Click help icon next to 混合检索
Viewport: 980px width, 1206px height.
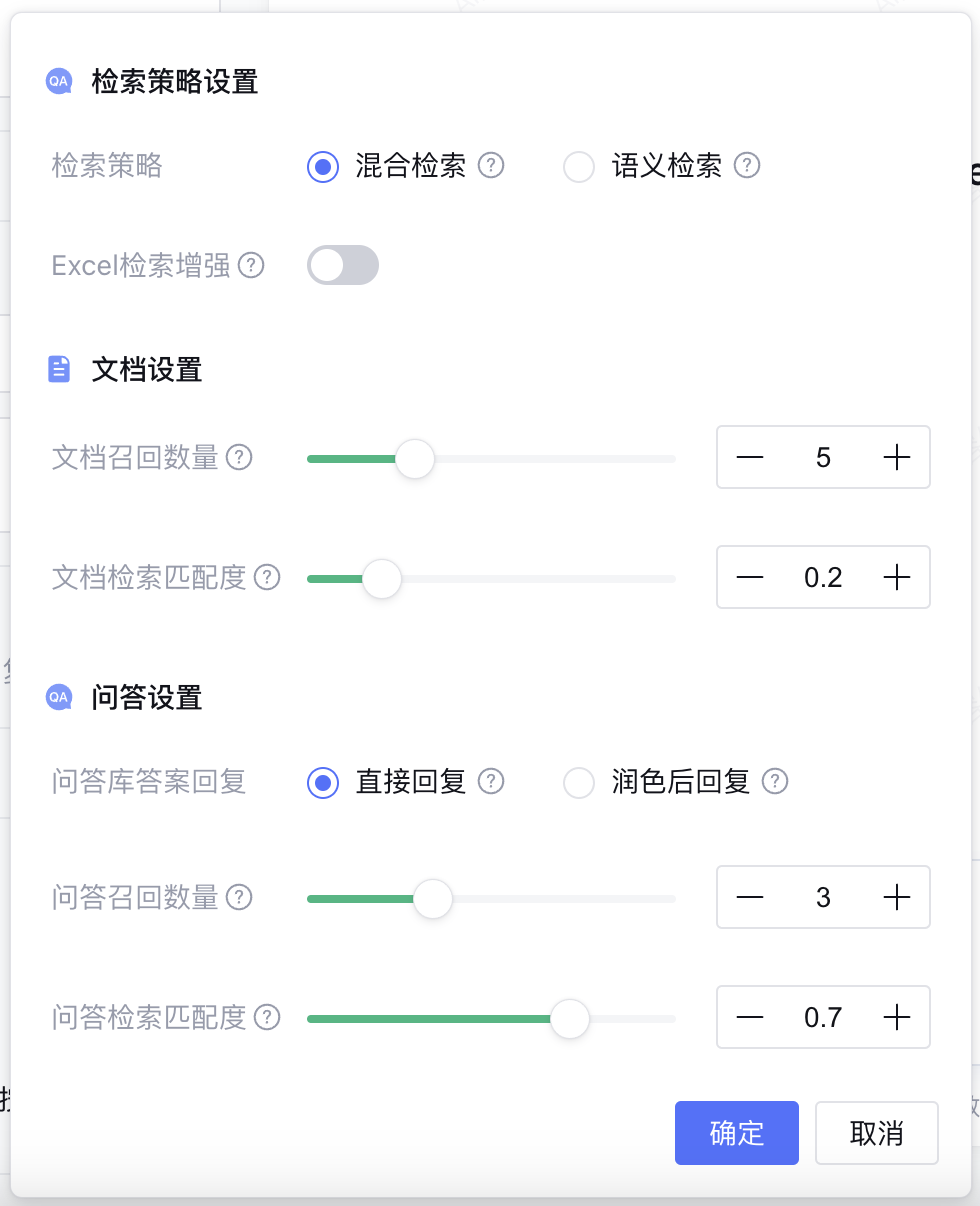(x=490, y=165)
